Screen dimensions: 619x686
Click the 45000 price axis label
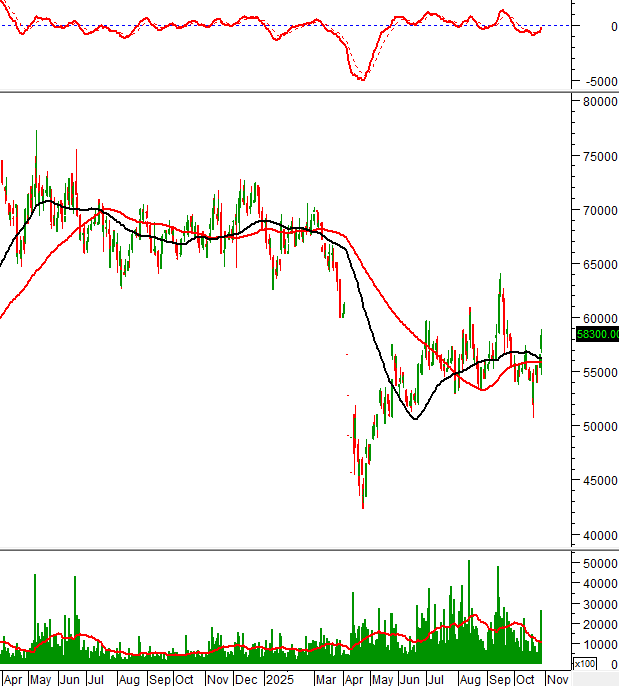pyautogui.click(x=596, y=480)
